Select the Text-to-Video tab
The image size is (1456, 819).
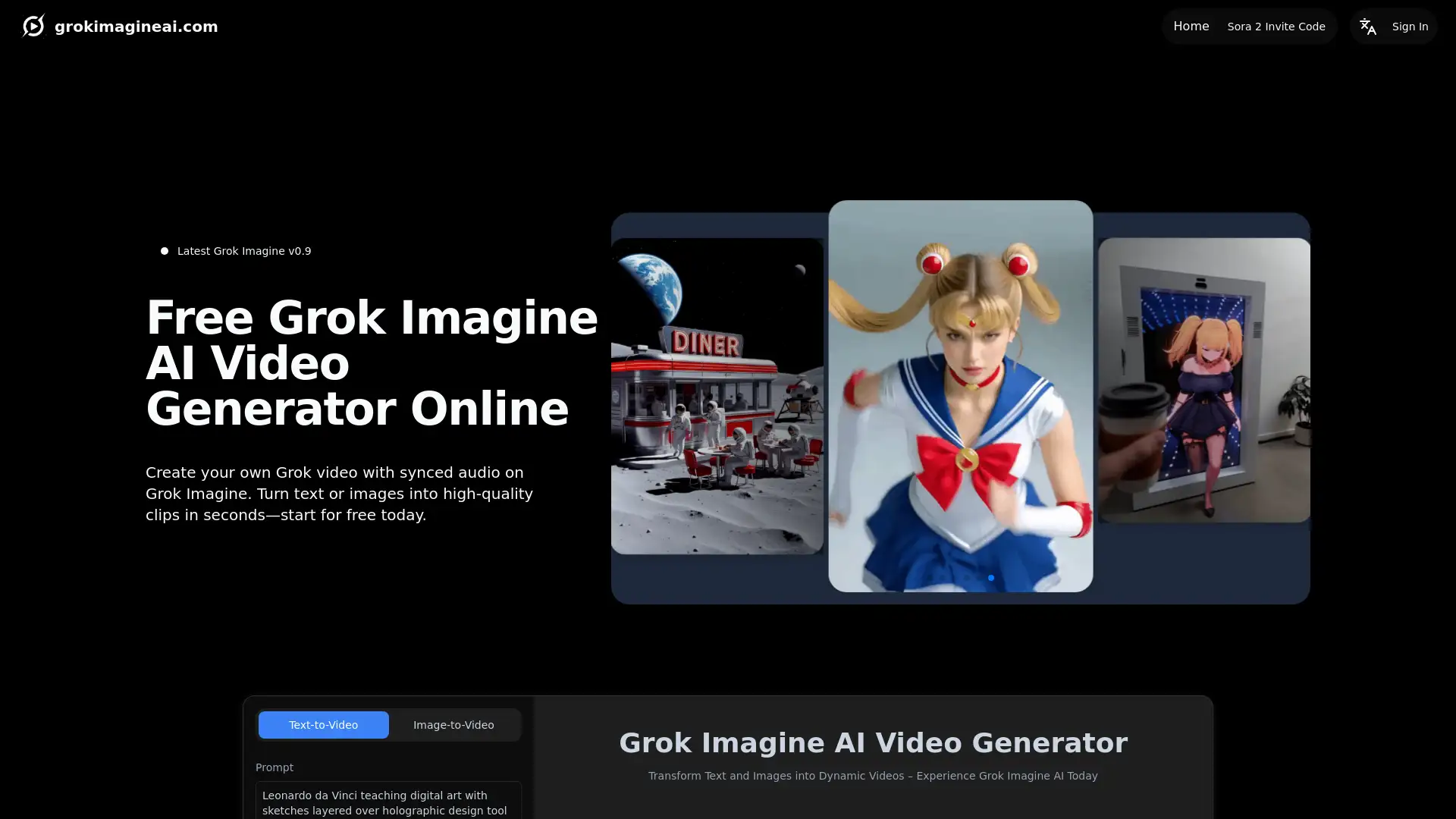coord(323,724)
